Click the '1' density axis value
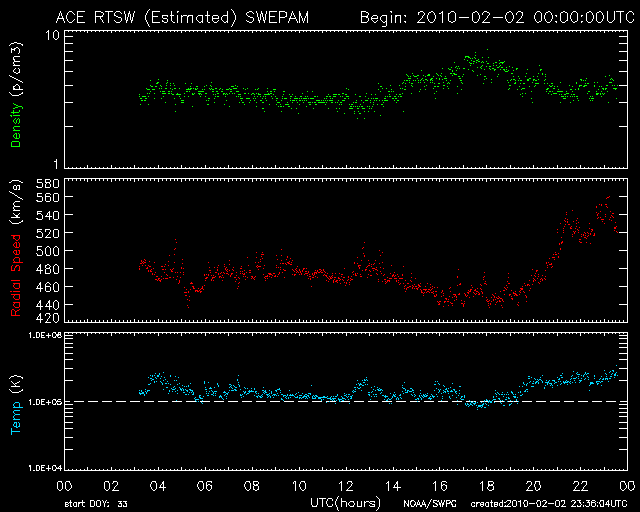This screenshot has width=640, height=512. (x=56, y=164)
